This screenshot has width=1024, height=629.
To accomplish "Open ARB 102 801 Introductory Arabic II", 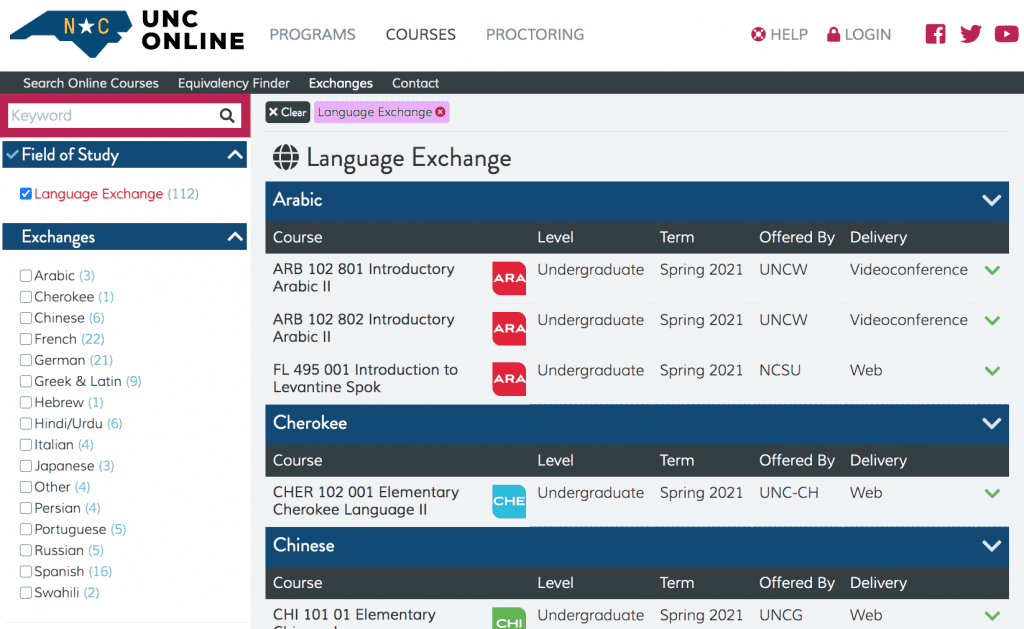I will tap(364, 278).
